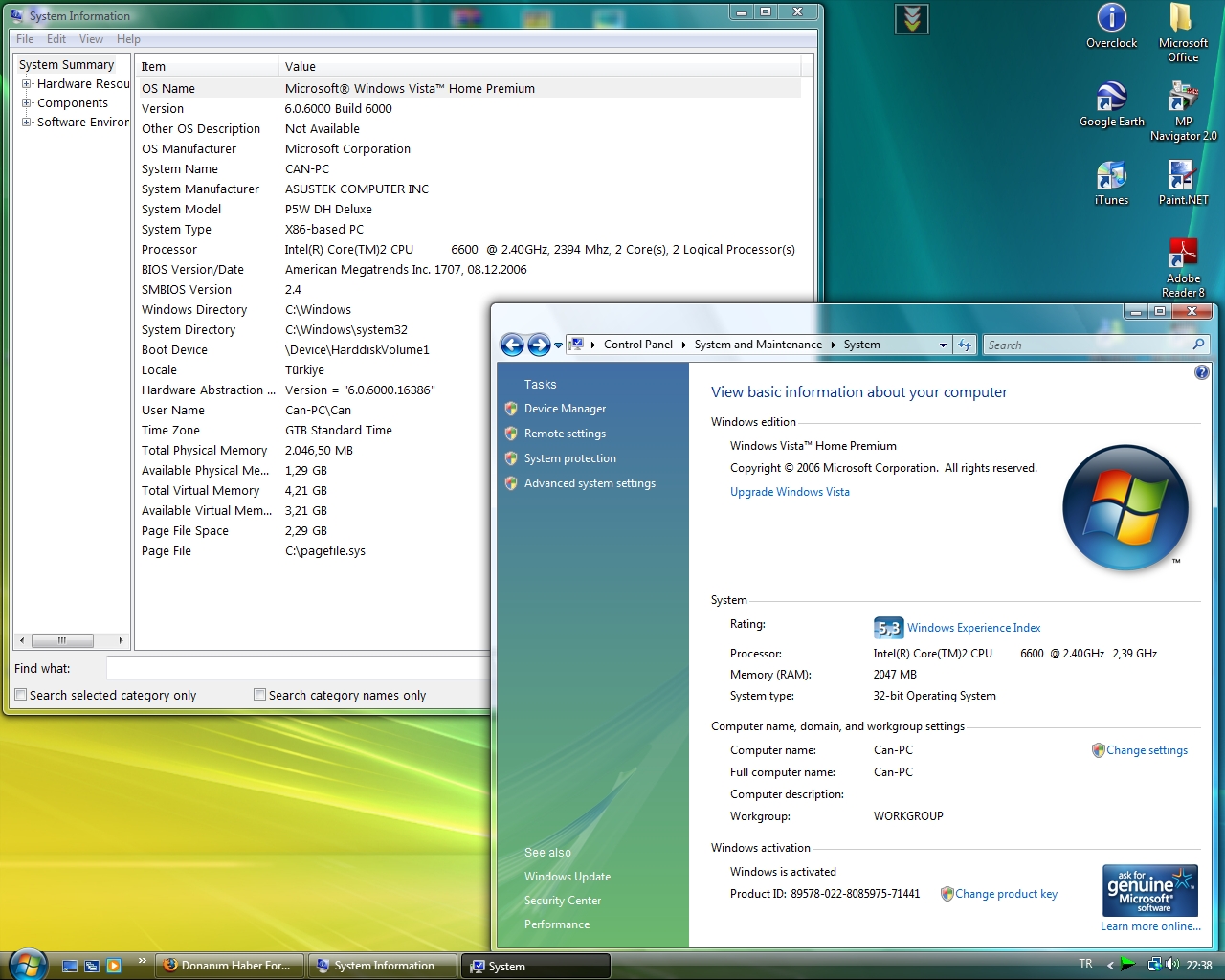Click the search magnifier icon
The image size is (1225, 980).
click(1198, 345)
